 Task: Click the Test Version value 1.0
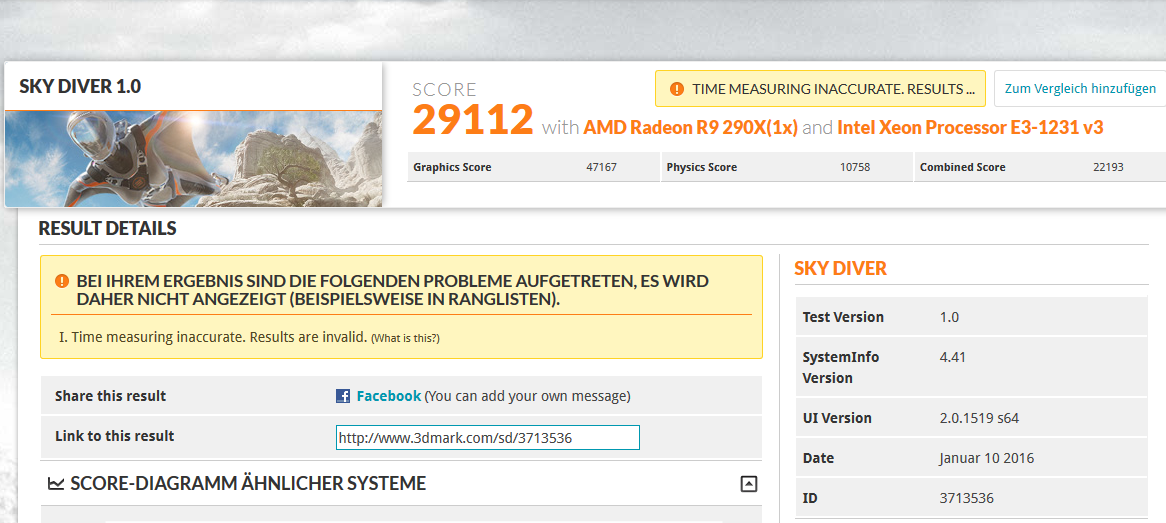950,317
